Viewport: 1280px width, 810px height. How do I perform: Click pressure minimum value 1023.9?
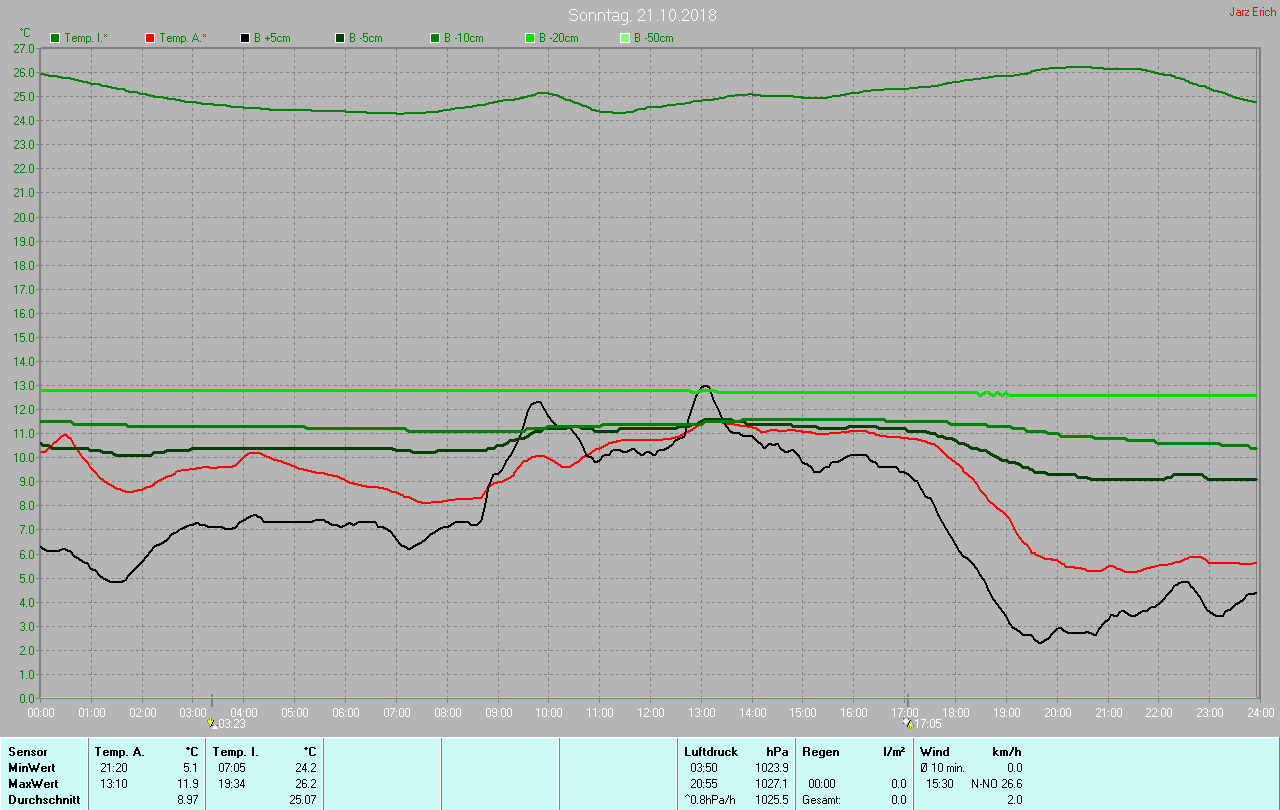[x=772, y=767]
